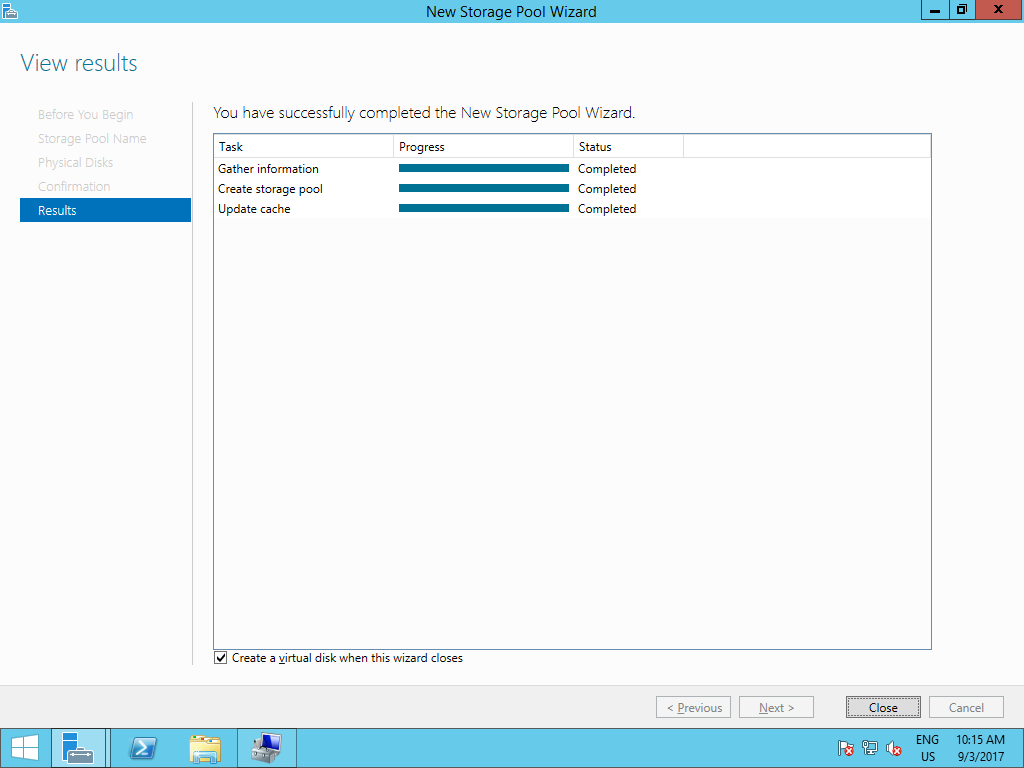Select the Physical Disks step

click(74, 162)
